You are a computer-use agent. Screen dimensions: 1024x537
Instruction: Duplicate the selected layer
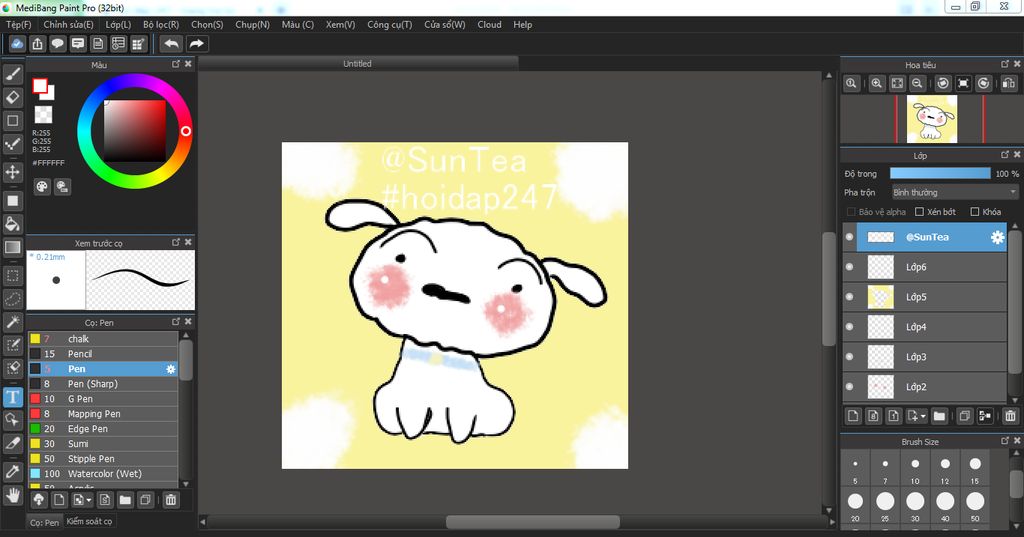point(965,415)
